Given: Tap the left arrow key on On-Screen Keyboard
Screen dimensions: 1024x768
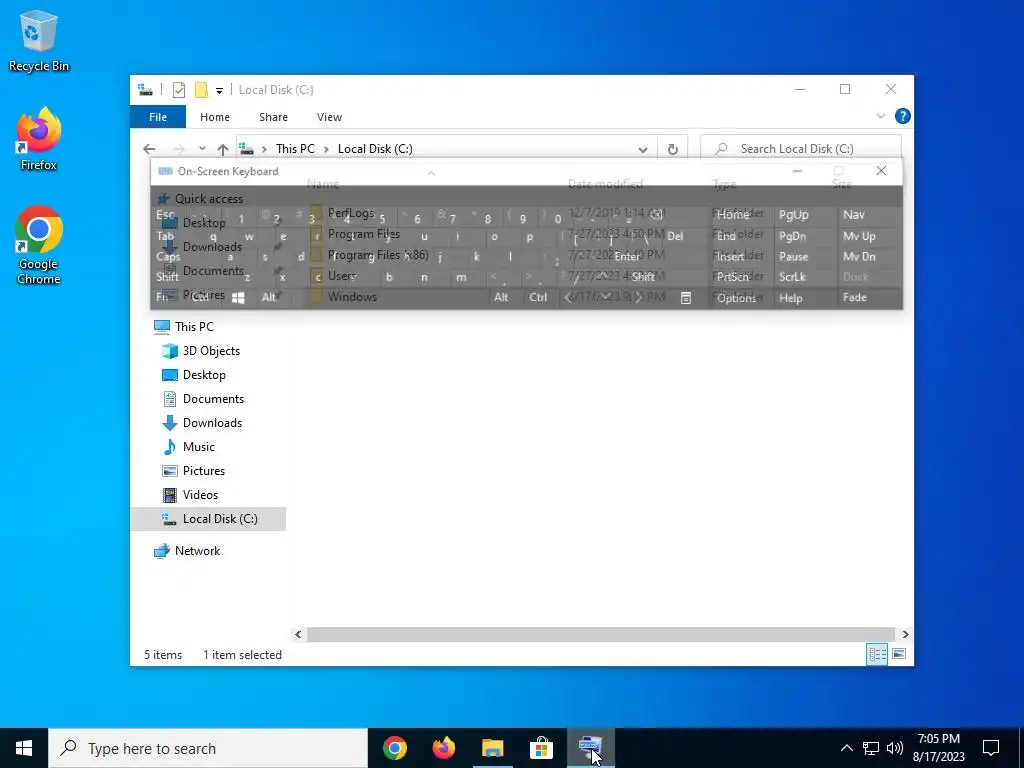Looking at the screenshot, I should tap(569, 298).
